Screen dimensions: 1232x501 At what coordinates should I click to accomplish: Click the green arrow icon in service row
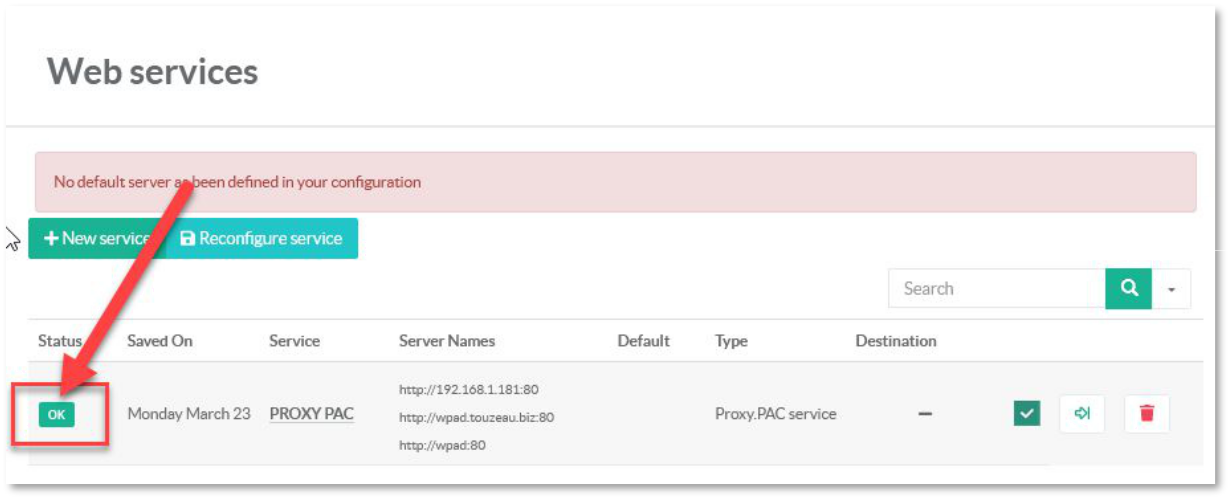[x=1082, y=413]
